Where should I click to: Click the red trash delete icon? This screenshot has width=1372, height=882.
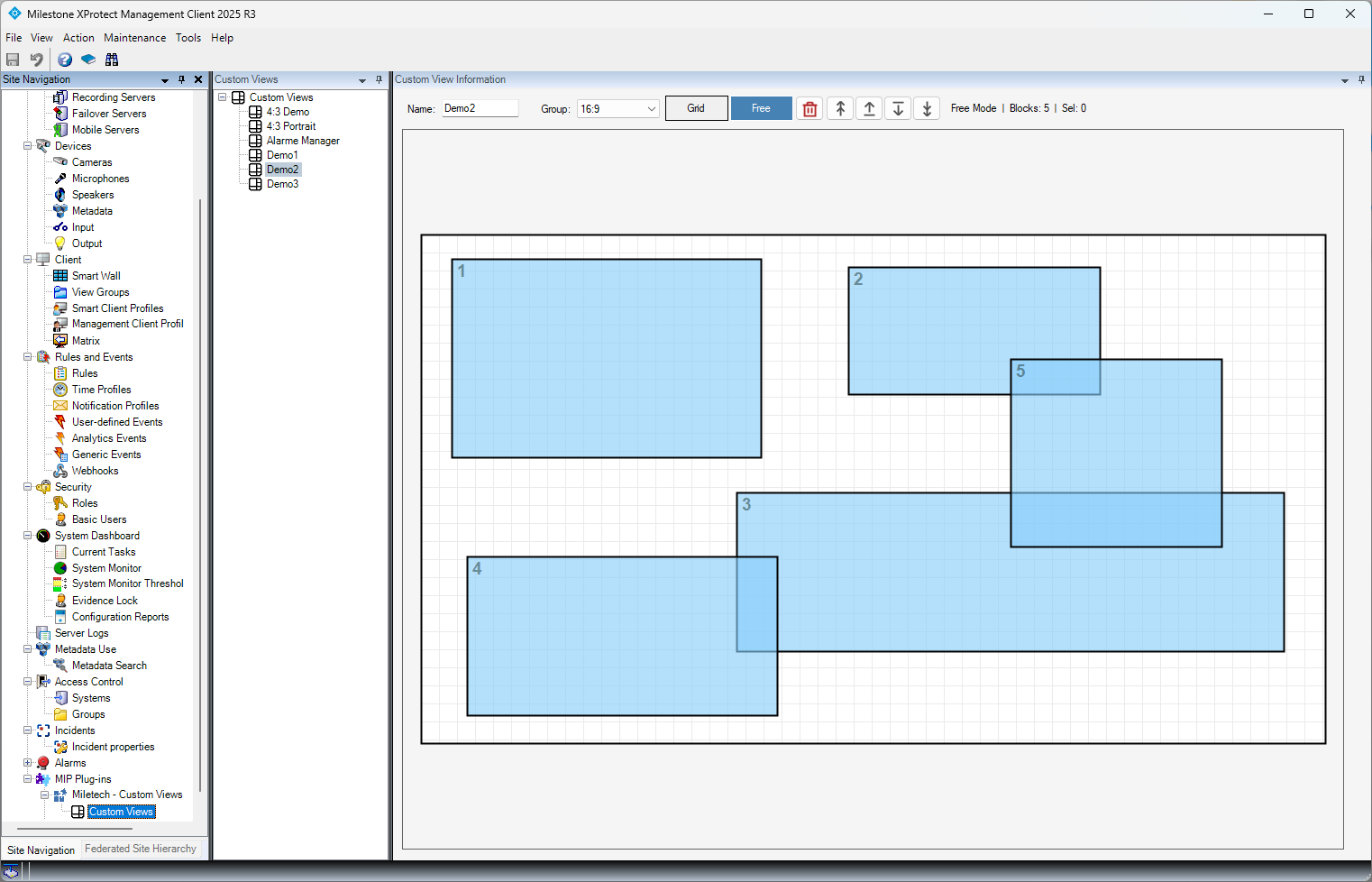coord(809,108)
